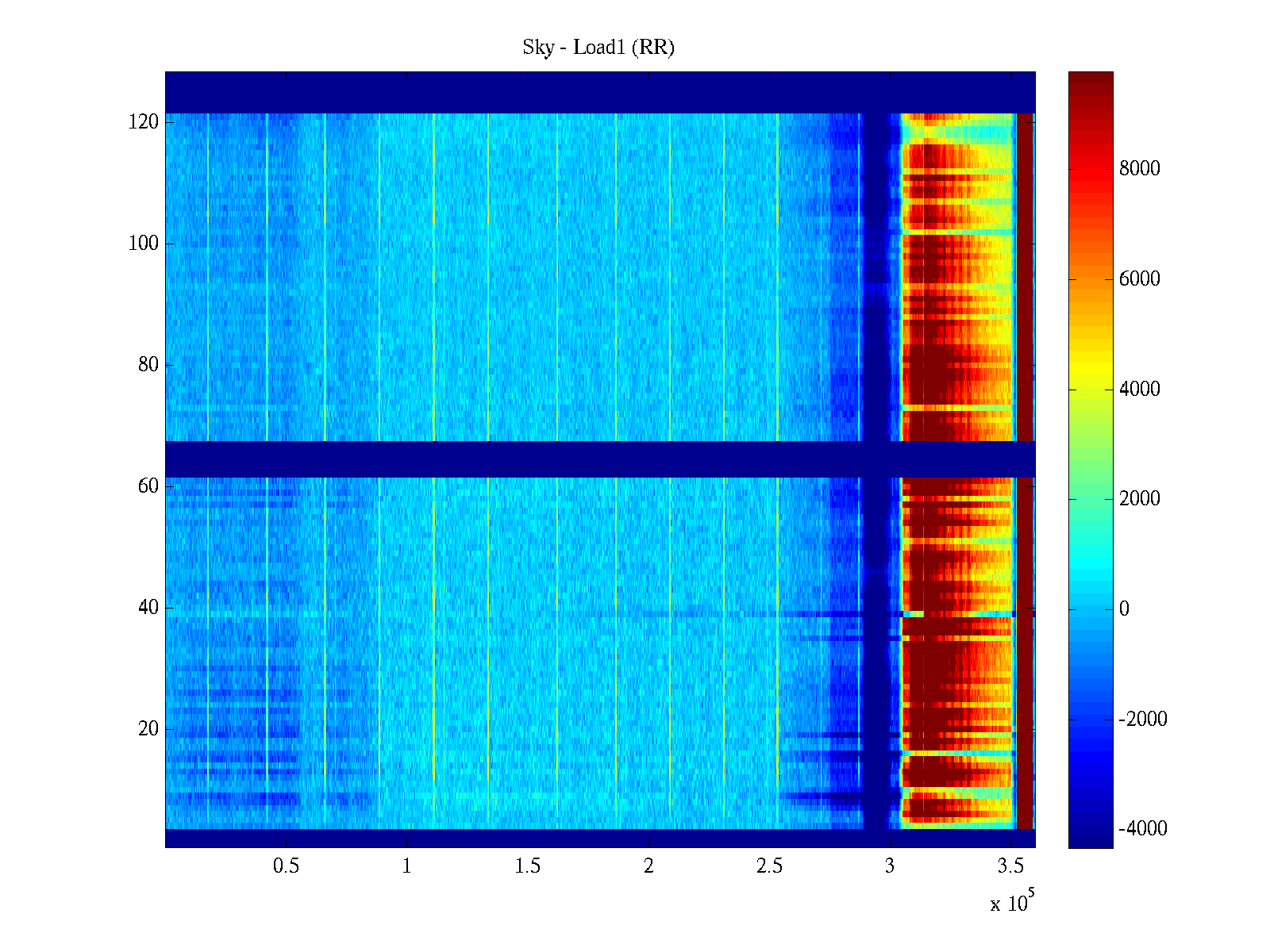
Task: Click the plot title "Sky - Load1 (RR)"
Action: tap(598, 48)
